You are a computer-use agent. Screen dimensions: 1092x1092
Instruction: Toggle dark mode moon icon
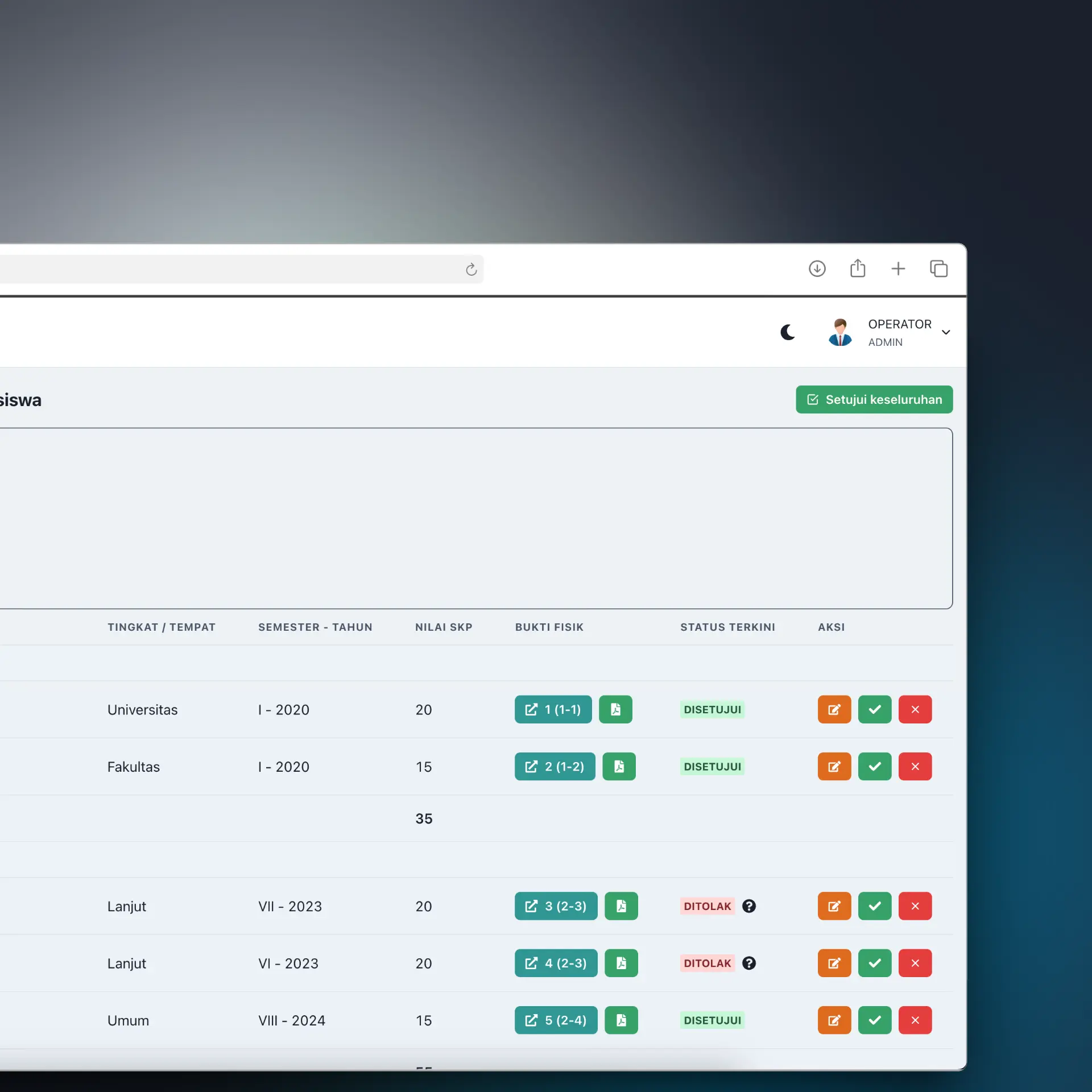coord(787,332)
